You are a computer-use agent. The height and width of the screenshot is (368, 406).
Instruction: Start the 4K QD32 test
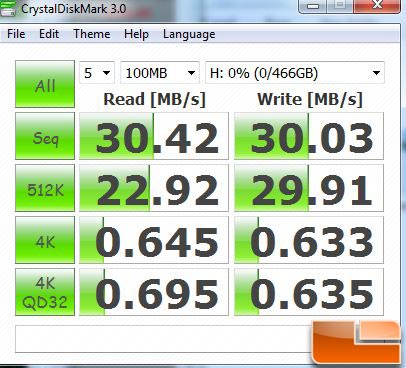tap(45, 292)
